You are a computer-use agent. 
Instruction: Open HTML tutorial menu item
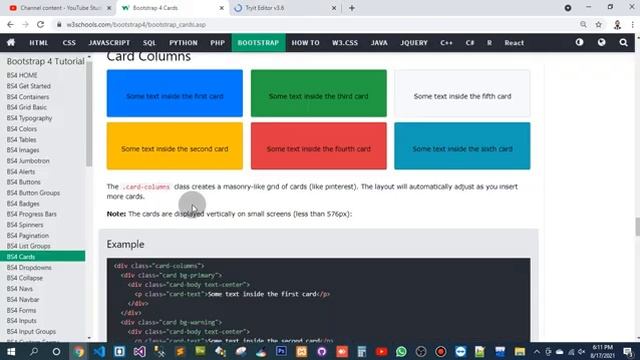pos(39,42)
